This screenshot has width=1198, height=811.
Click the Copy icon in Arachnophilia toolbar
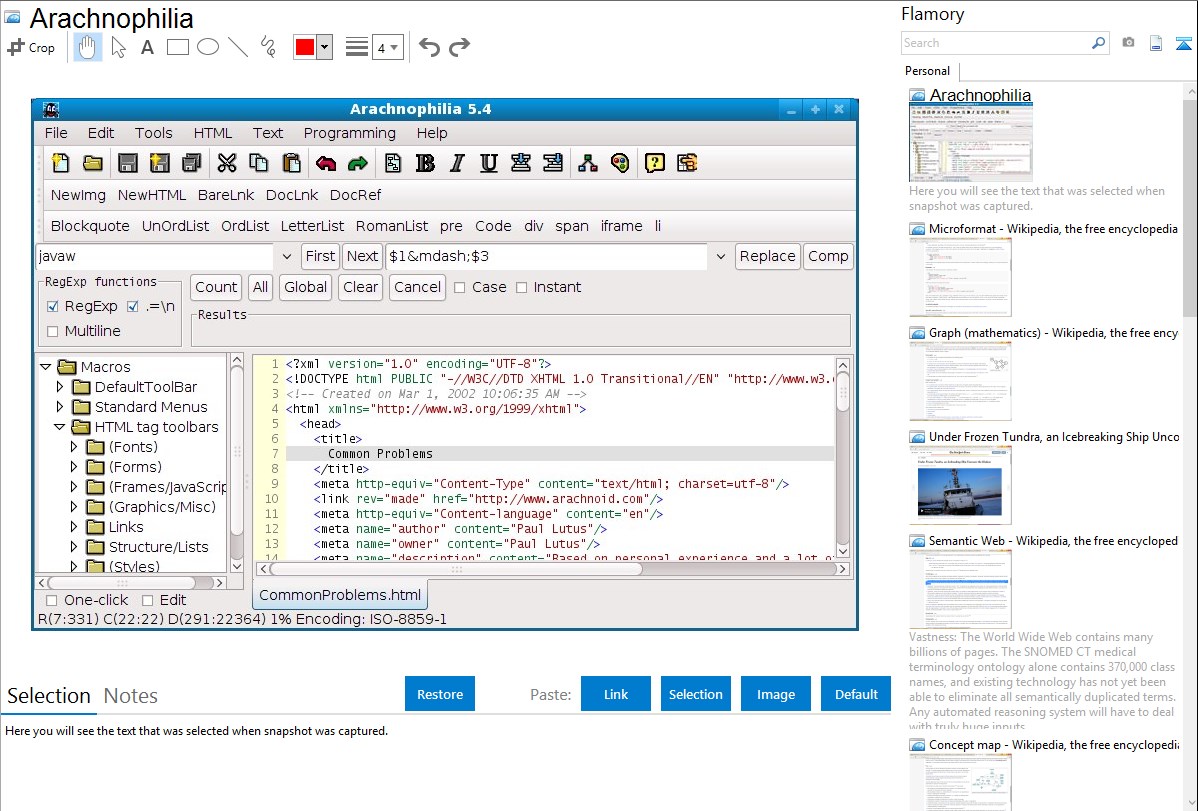[x=259, y=163]
